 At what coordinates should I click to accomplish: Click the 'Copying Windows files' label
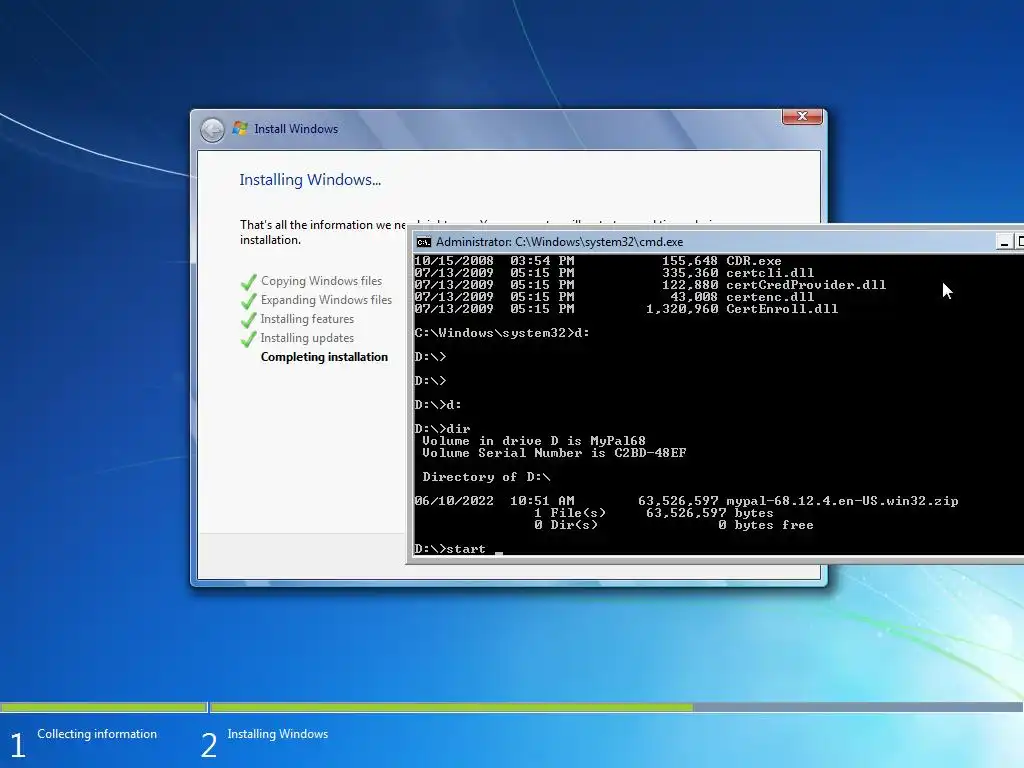pos(321,281)
